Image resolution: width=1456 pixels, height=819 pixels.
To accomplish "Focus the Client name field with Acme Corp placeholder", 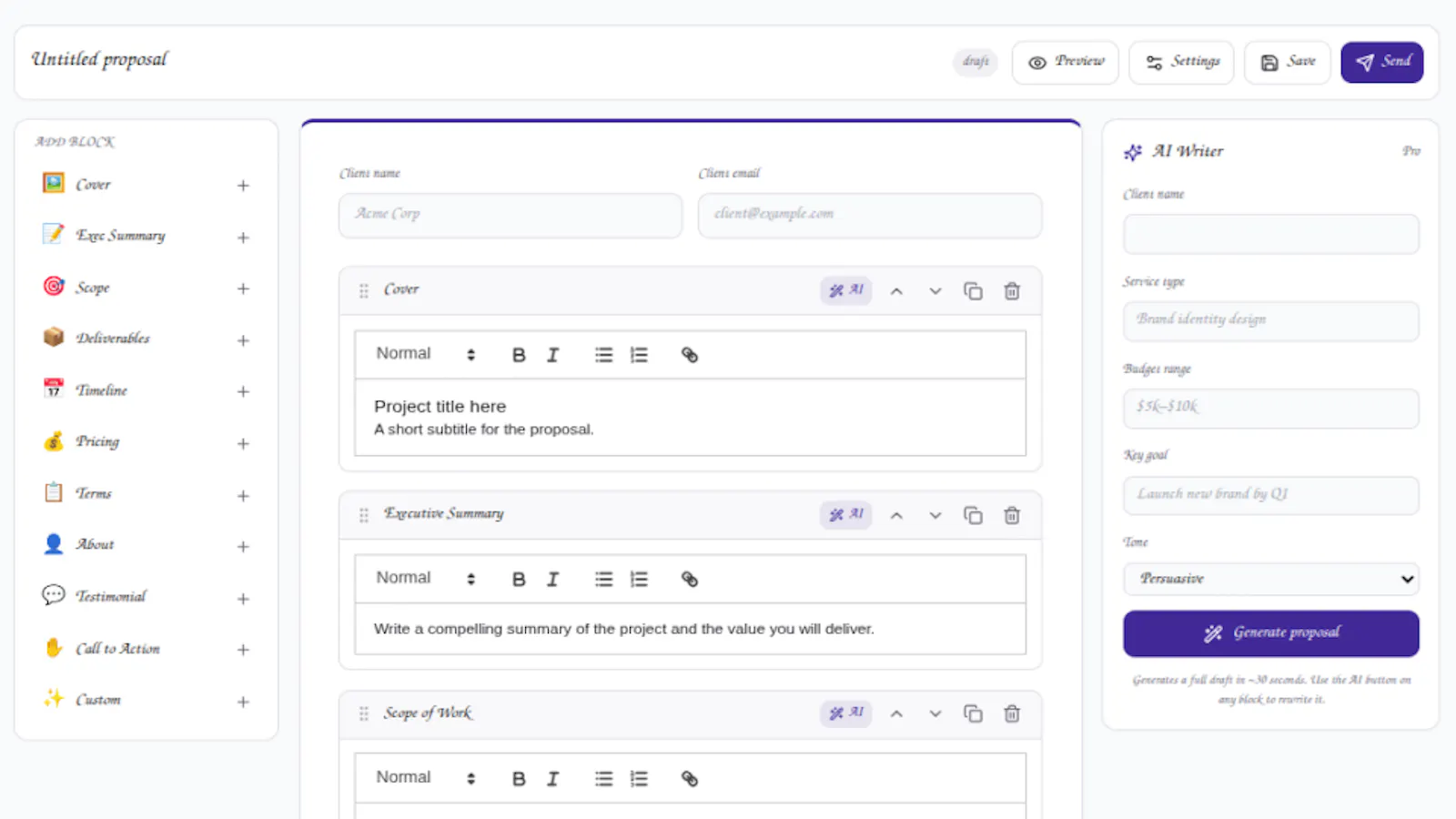I will click(x=511, y=215).
